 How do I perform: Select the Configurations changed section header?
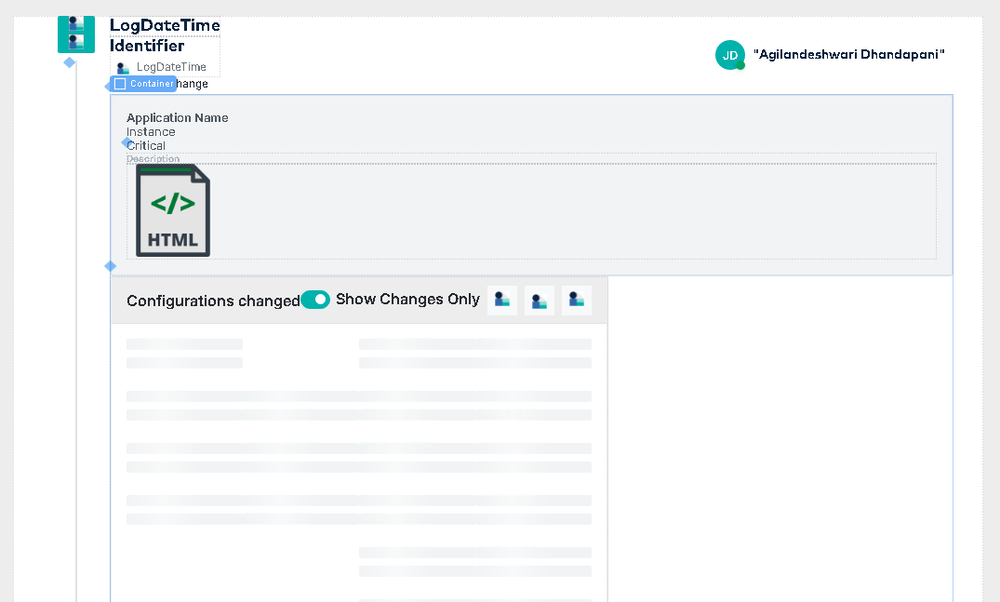pos(212,301)
